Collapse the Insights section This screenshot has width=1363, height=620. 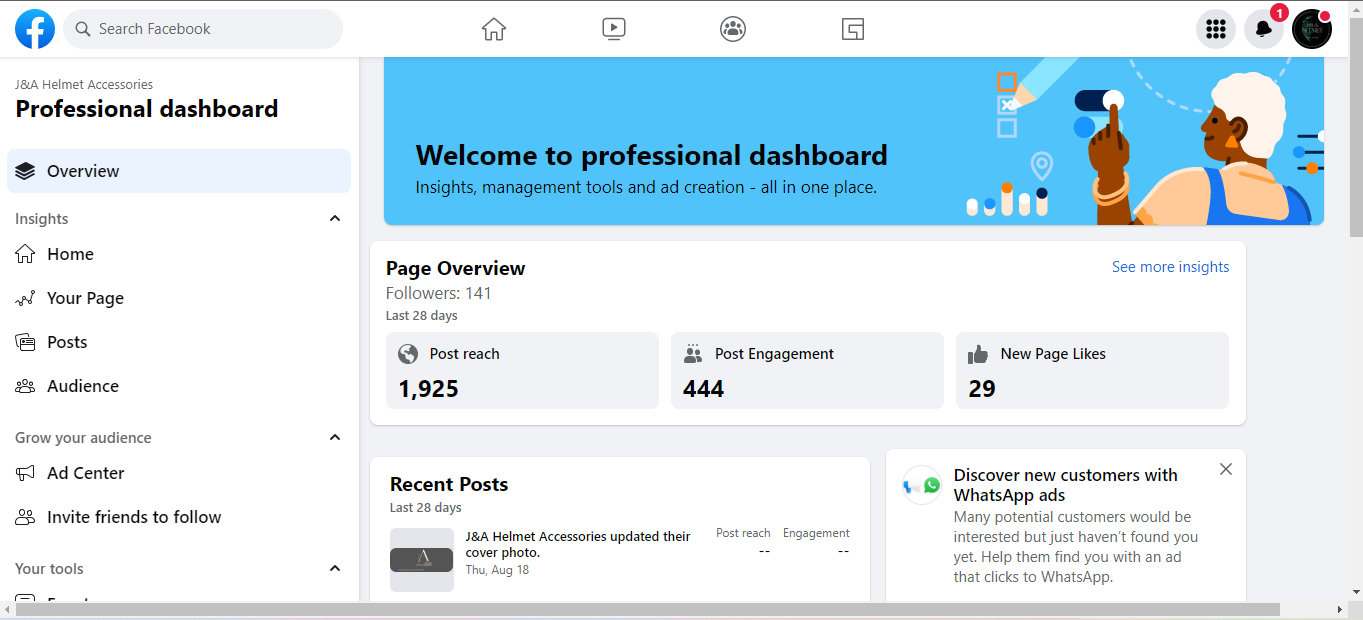point(335,218)
